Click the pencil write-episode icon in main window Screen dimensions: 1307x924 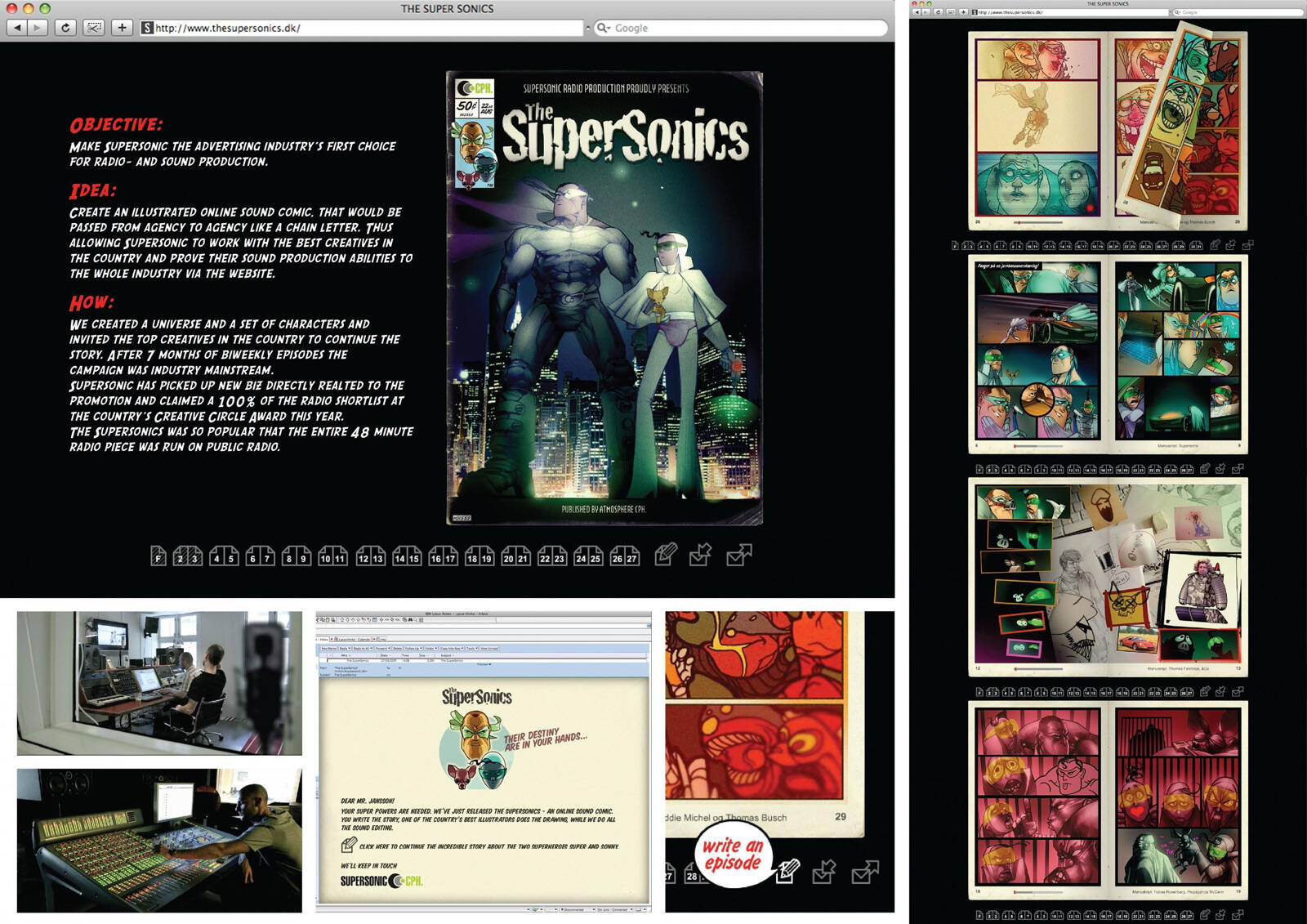click(x=666, y=554)
